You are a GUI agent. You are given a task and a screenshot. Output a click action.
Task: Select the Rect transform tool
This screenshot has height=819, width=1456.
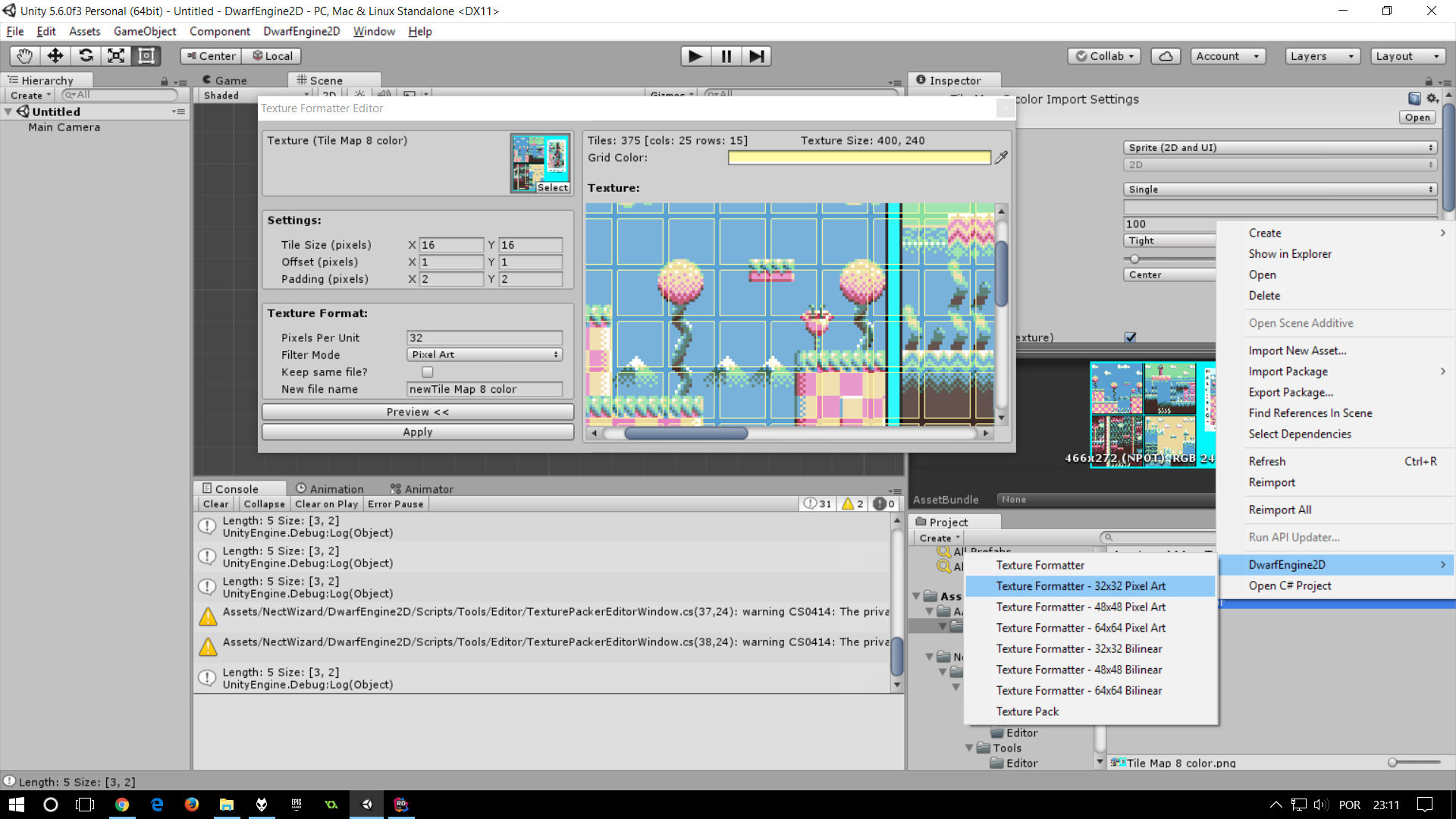pyautogui.click(x=146, y=56)
